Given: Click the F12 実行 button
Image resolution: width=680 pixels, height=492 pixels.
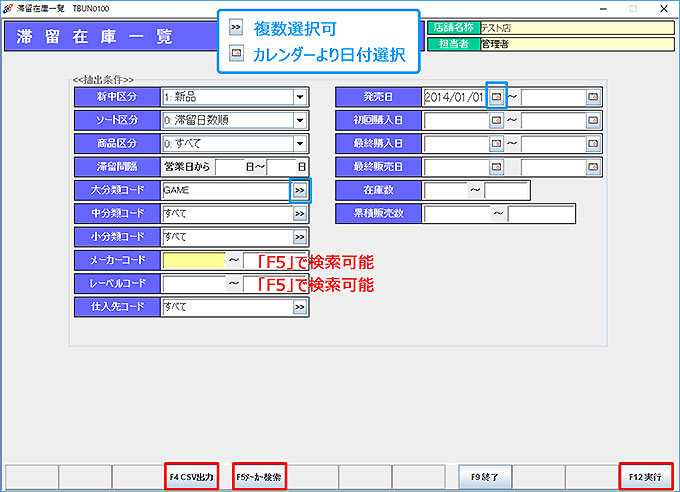Looking at the screenshot, I should pos(645,477).
